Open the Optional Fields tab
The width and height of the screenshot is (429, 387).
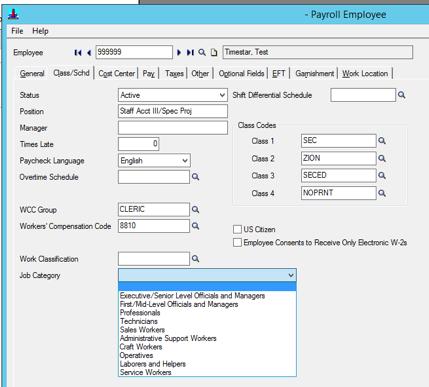pos(241,73)
